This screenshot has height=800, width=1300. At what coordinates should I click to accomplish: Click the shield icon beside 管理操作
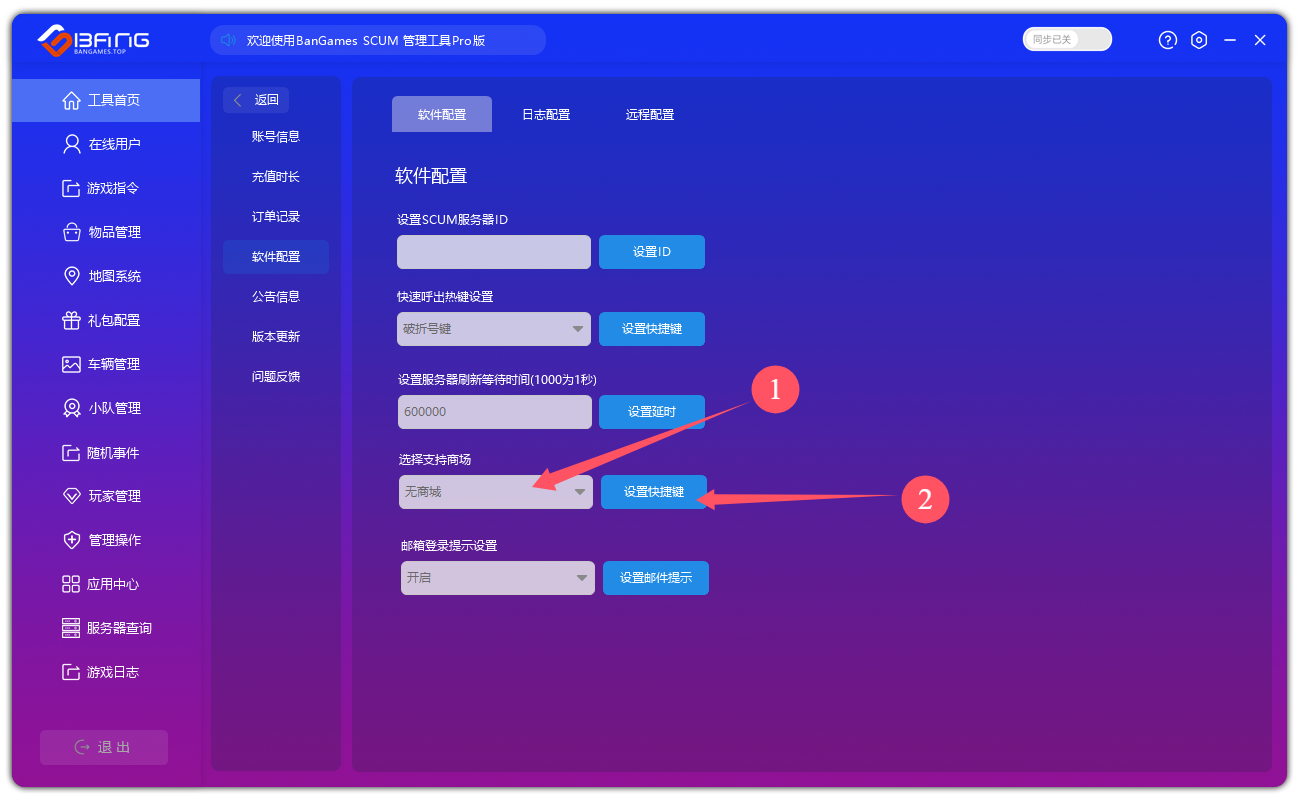point(71,540)
